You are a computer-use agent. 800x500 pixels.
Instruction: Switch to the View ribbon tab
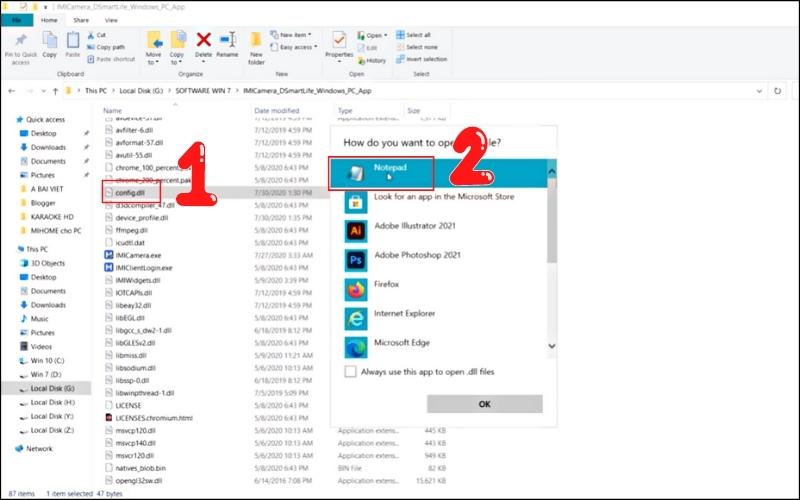111,20
